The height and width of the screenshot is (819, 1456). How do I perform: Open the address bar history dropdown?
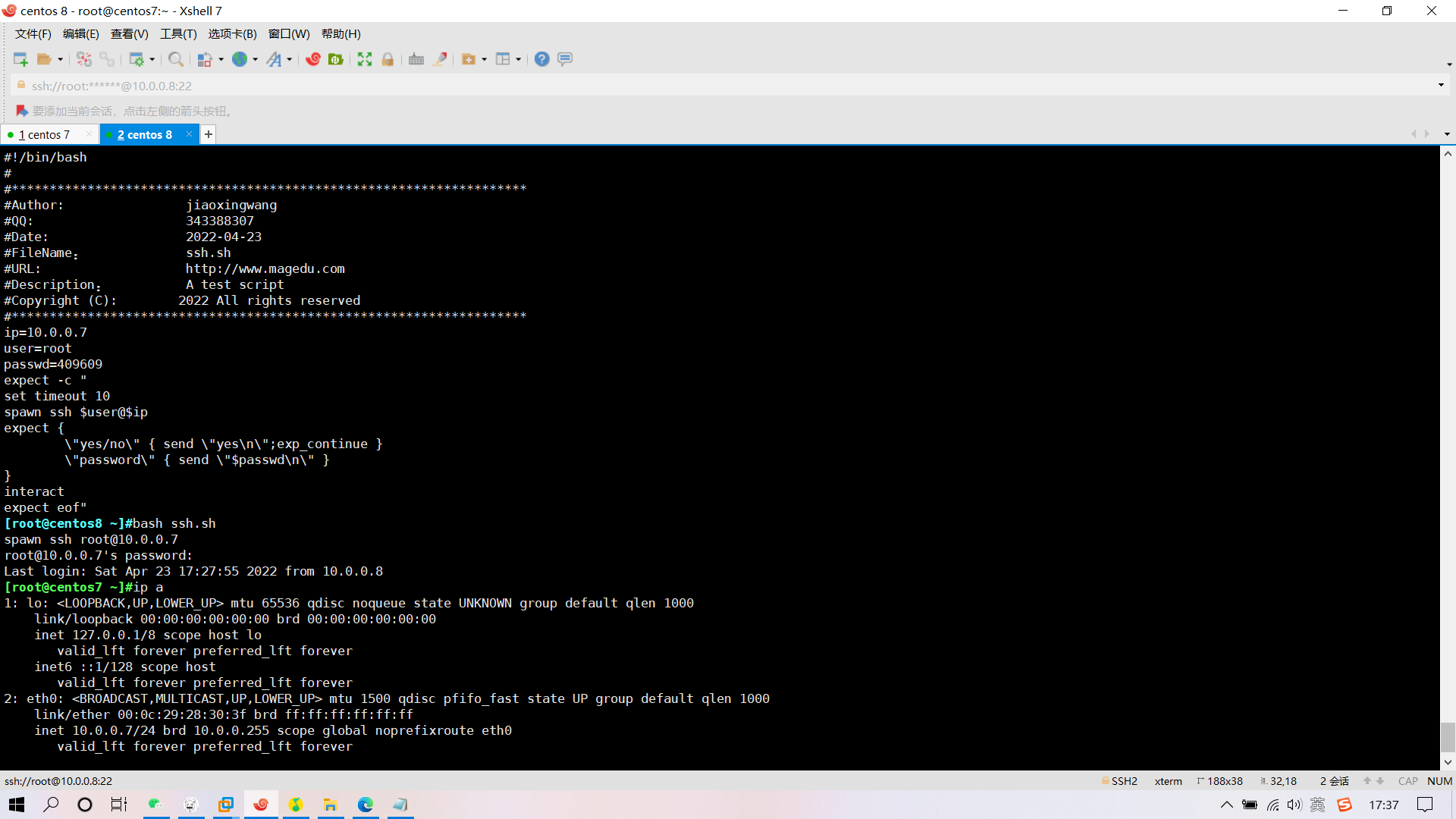tap(1441, 85)
